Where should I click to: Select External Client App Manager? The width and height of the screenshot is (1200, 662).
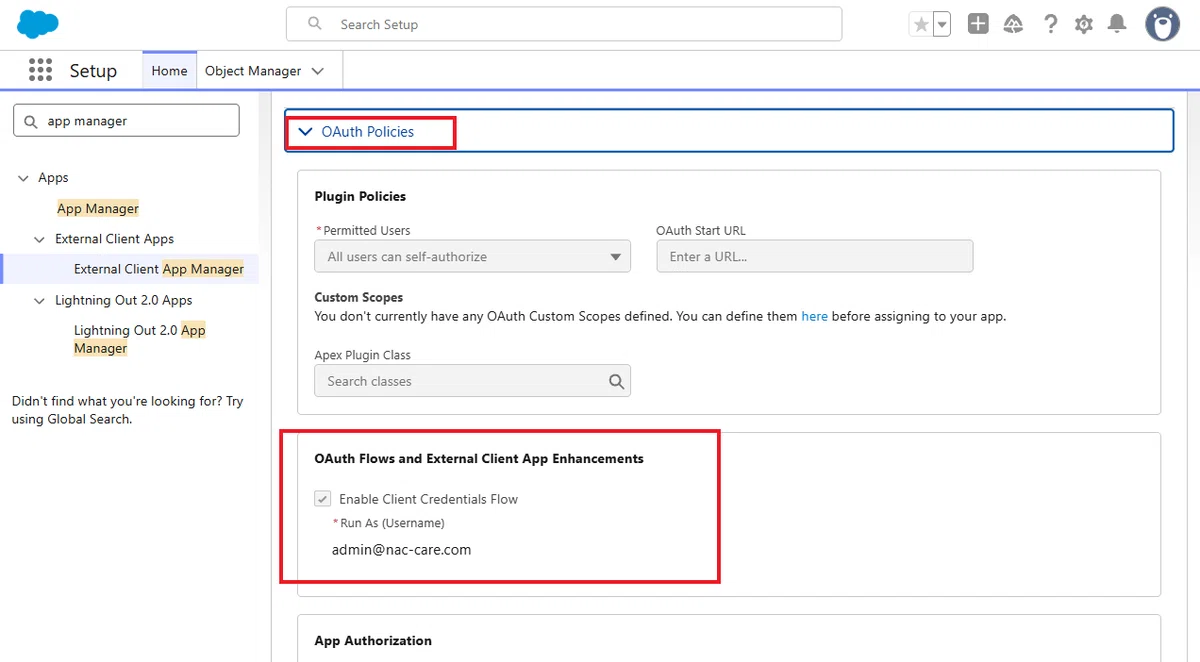pos(159,269)
